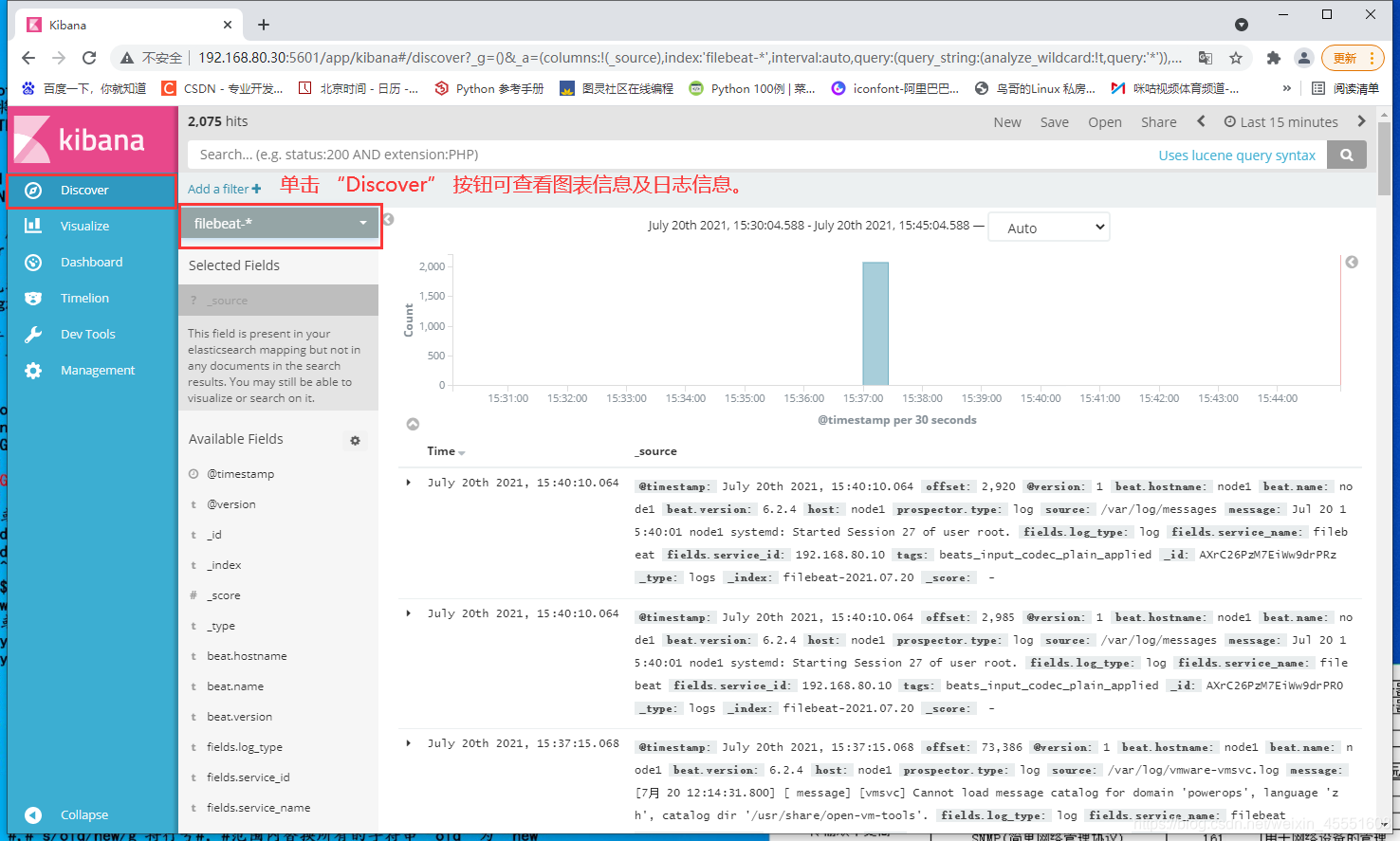Select the fields.service_name field
Screen dimensions: 1400x841
tap(259, 808)
